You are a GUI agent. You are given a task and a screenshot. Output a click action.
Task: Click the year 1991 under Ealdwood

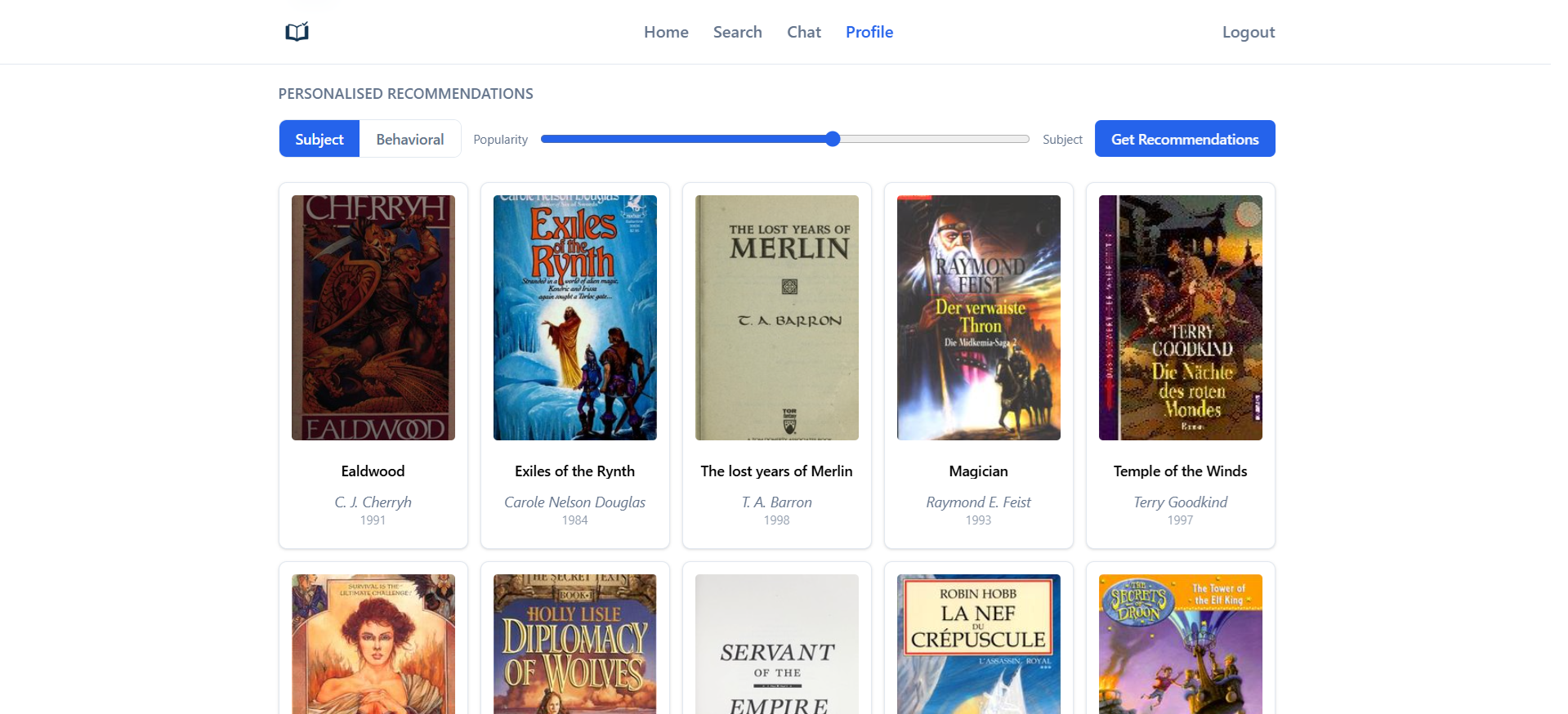373,520
